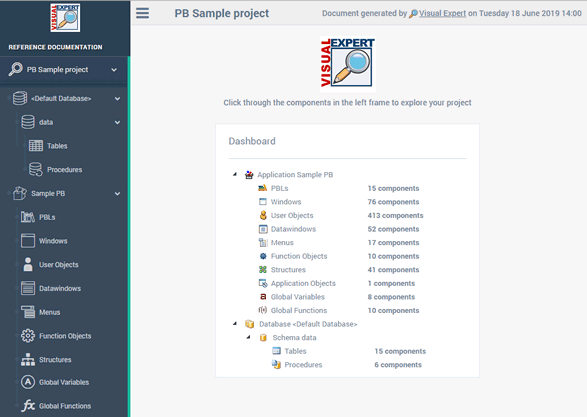Screen dimensions: 587x417
Task: Open Structures in the dashboard list
Action: 288,270
